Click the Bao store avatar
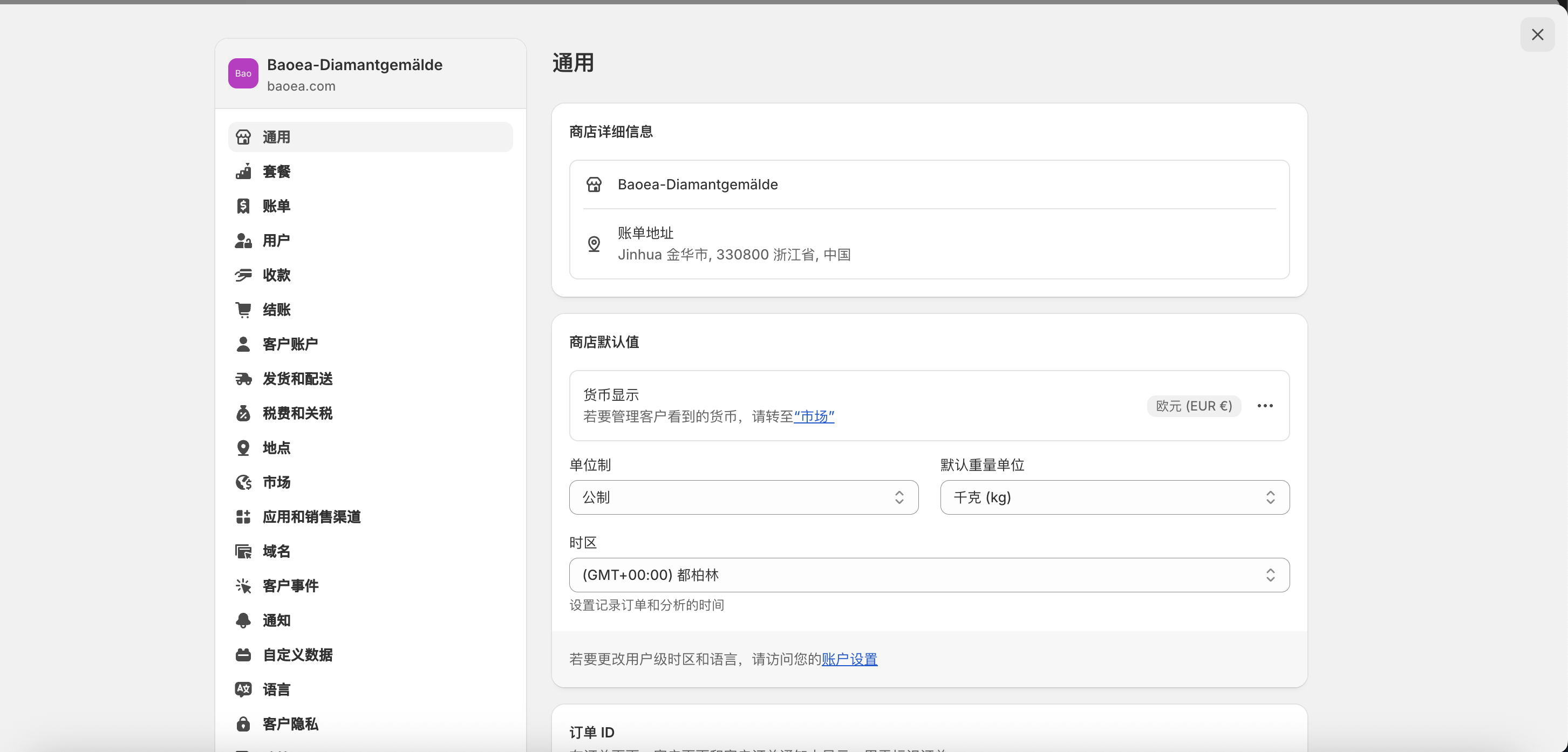1568x752 pixels. tap(243, 73)
